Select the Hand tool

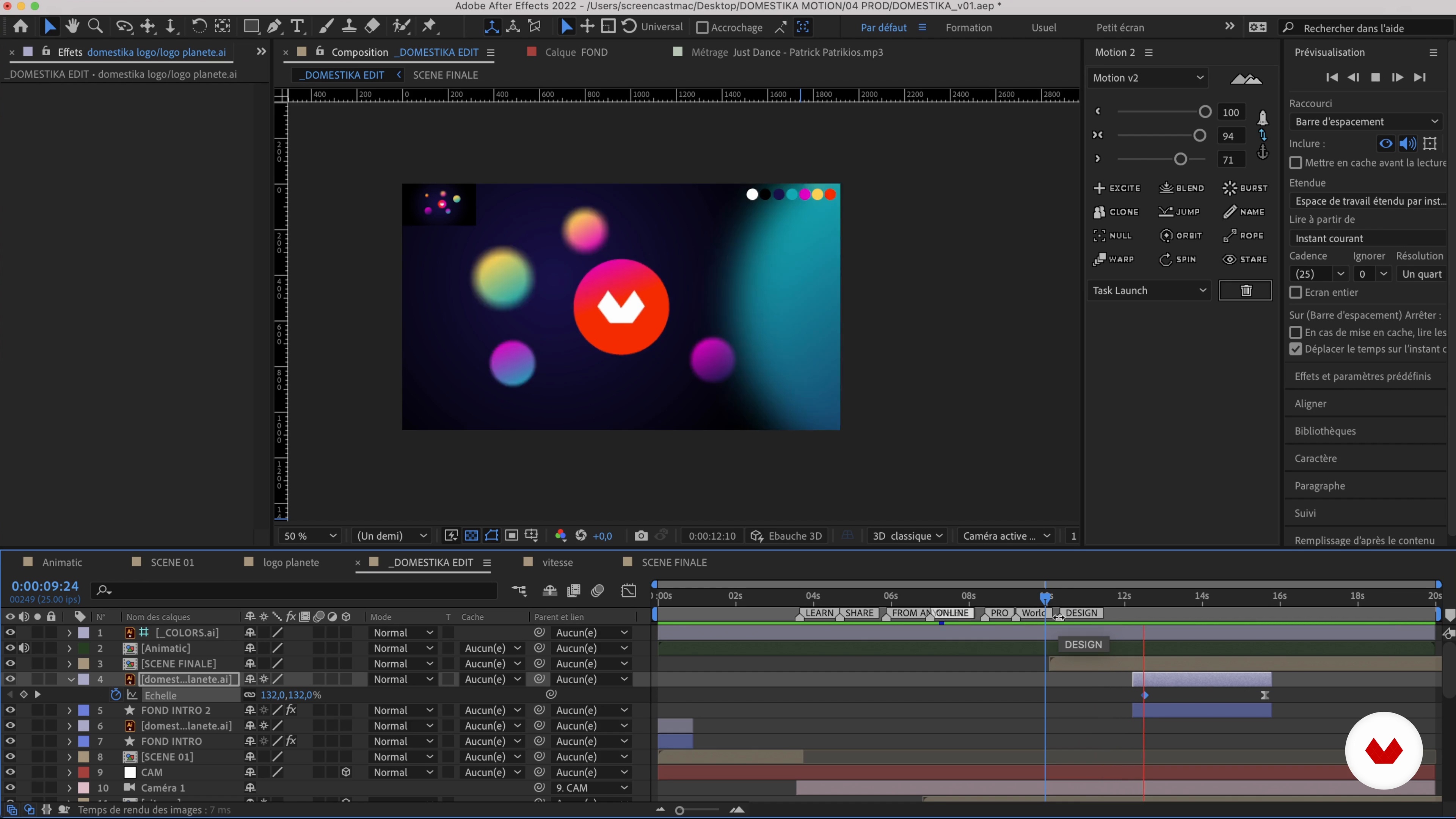[x=72, y=27]
